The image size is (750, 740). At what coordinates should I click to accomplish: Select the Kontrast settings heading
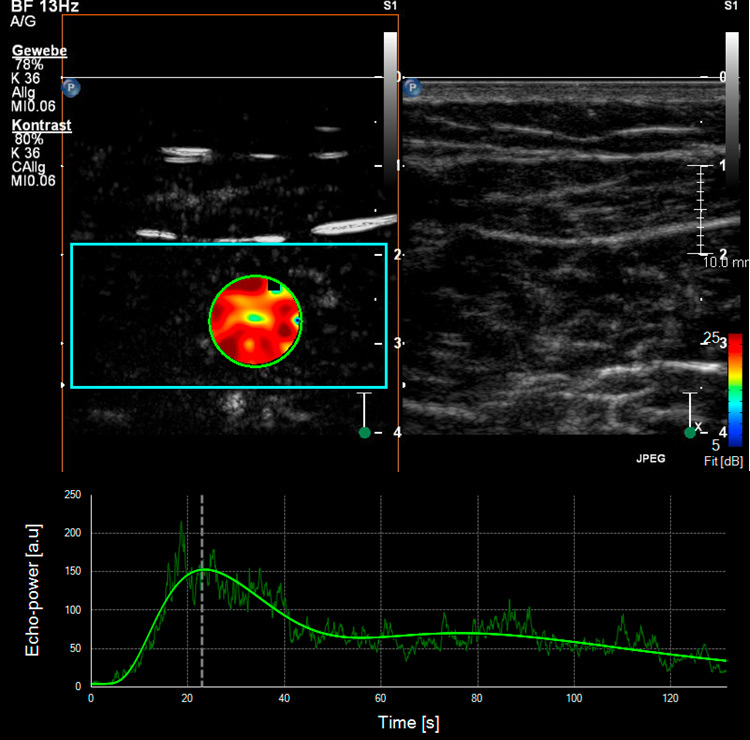point(39,125)
